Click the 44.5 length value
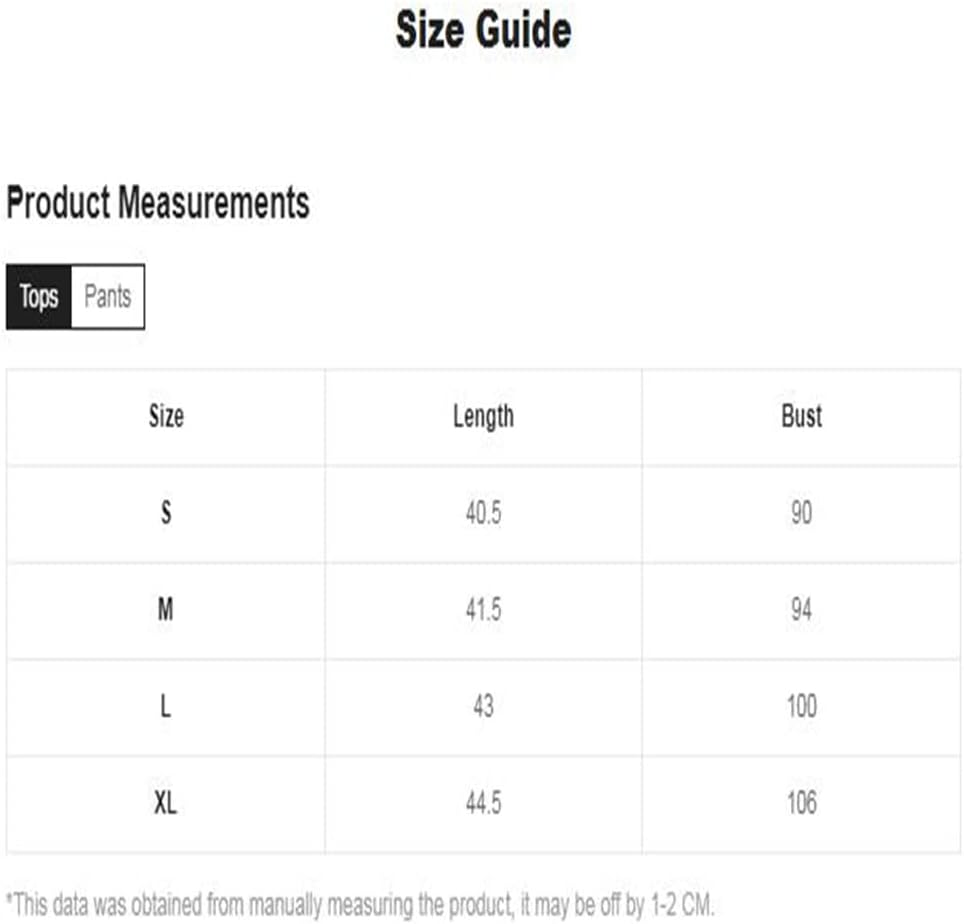The width and height of the screenshot is (964, 924). coord(483,802)
